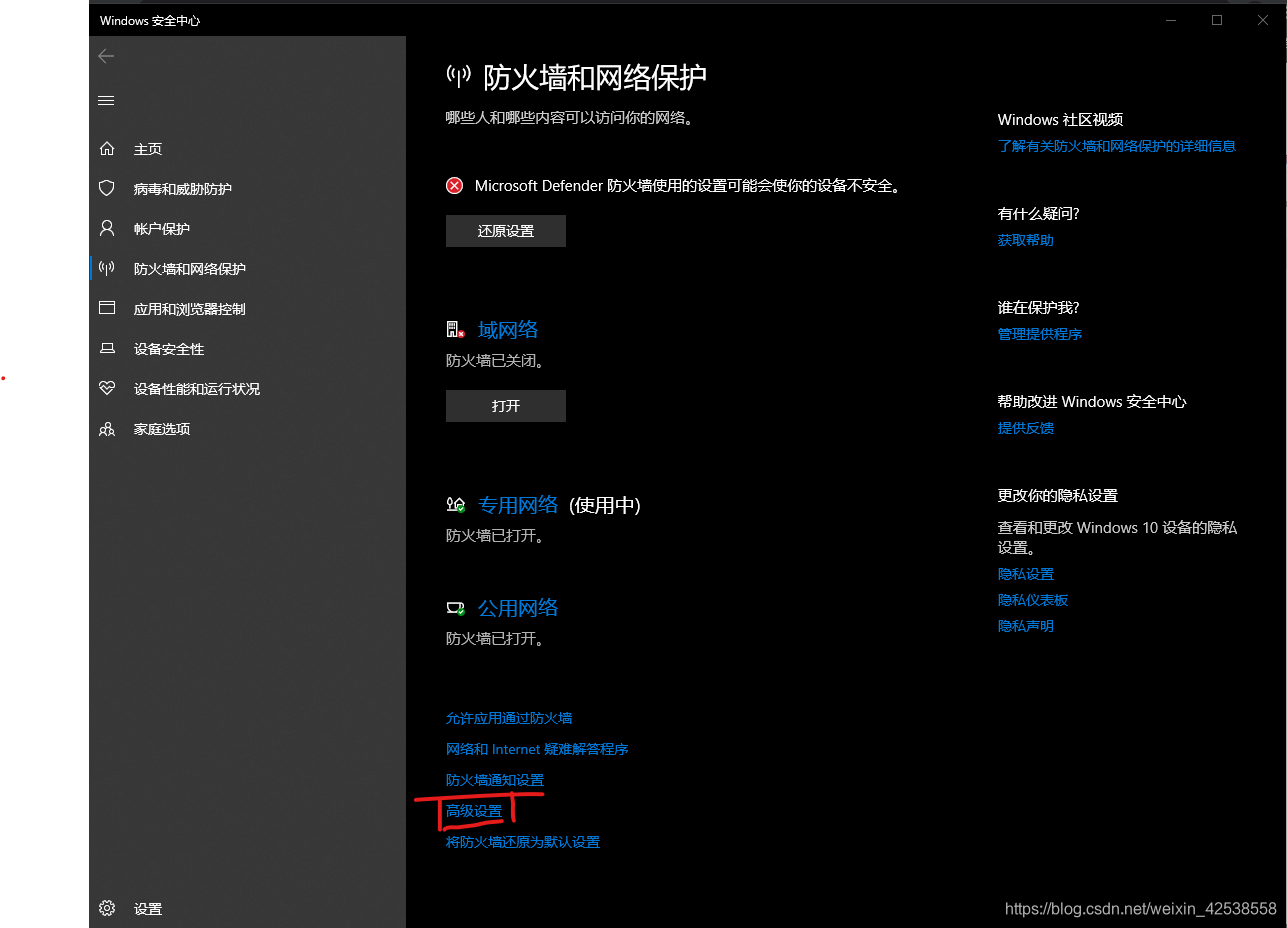Screen dimensions: 1287x928
Task: Go to 病毒和威胁防护 section
Action: click(x=183, y=189)
